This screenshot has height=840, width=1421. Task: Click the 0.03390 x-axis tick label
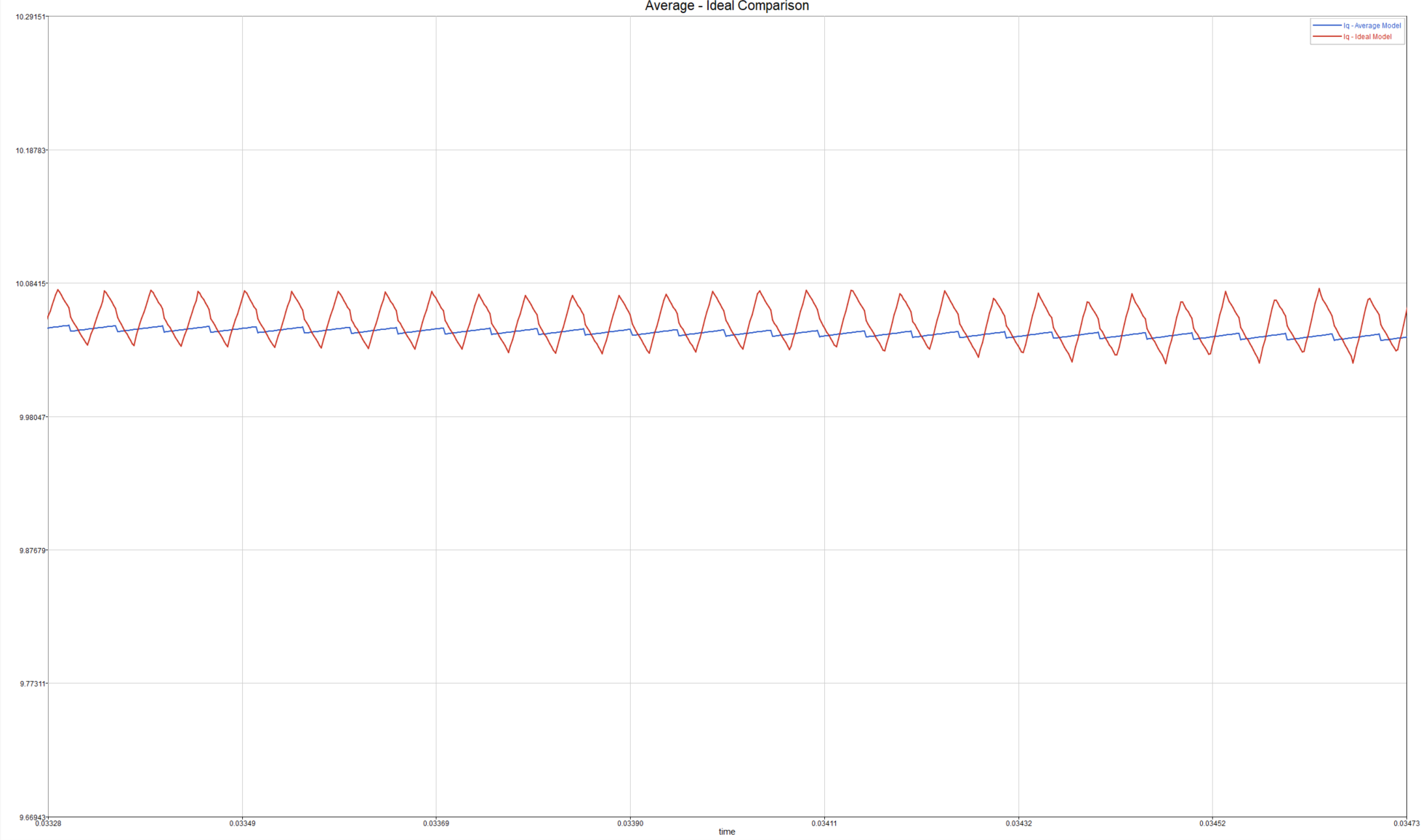(630, 823)
